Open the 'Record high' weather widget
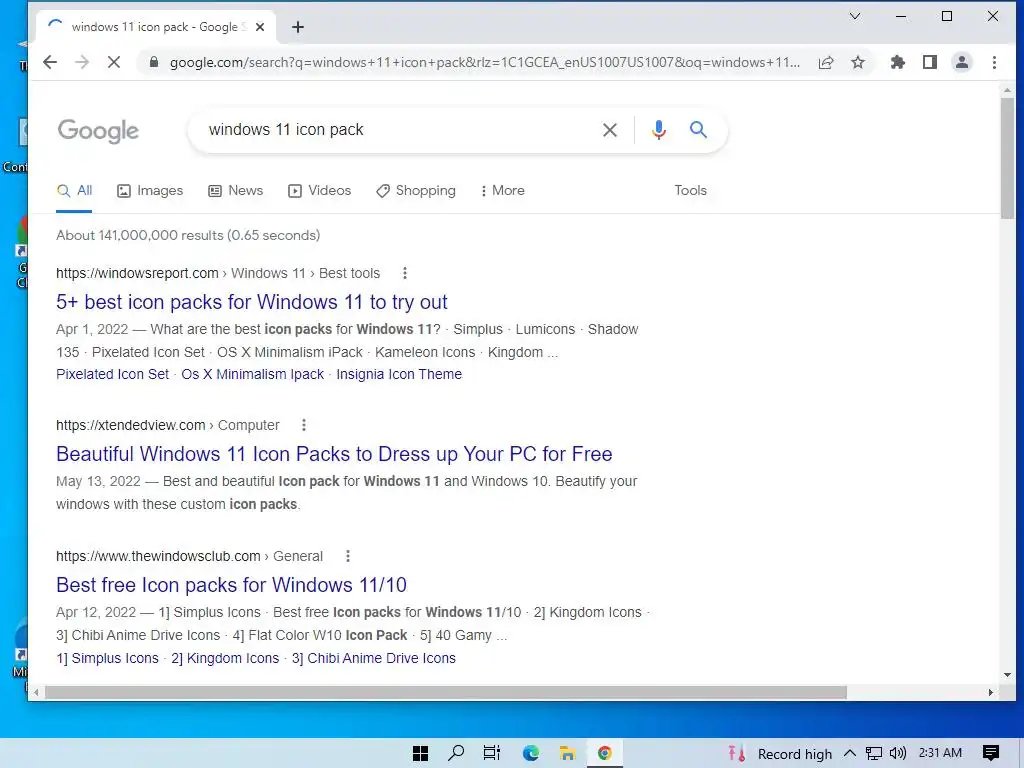 tap(780, 754)
